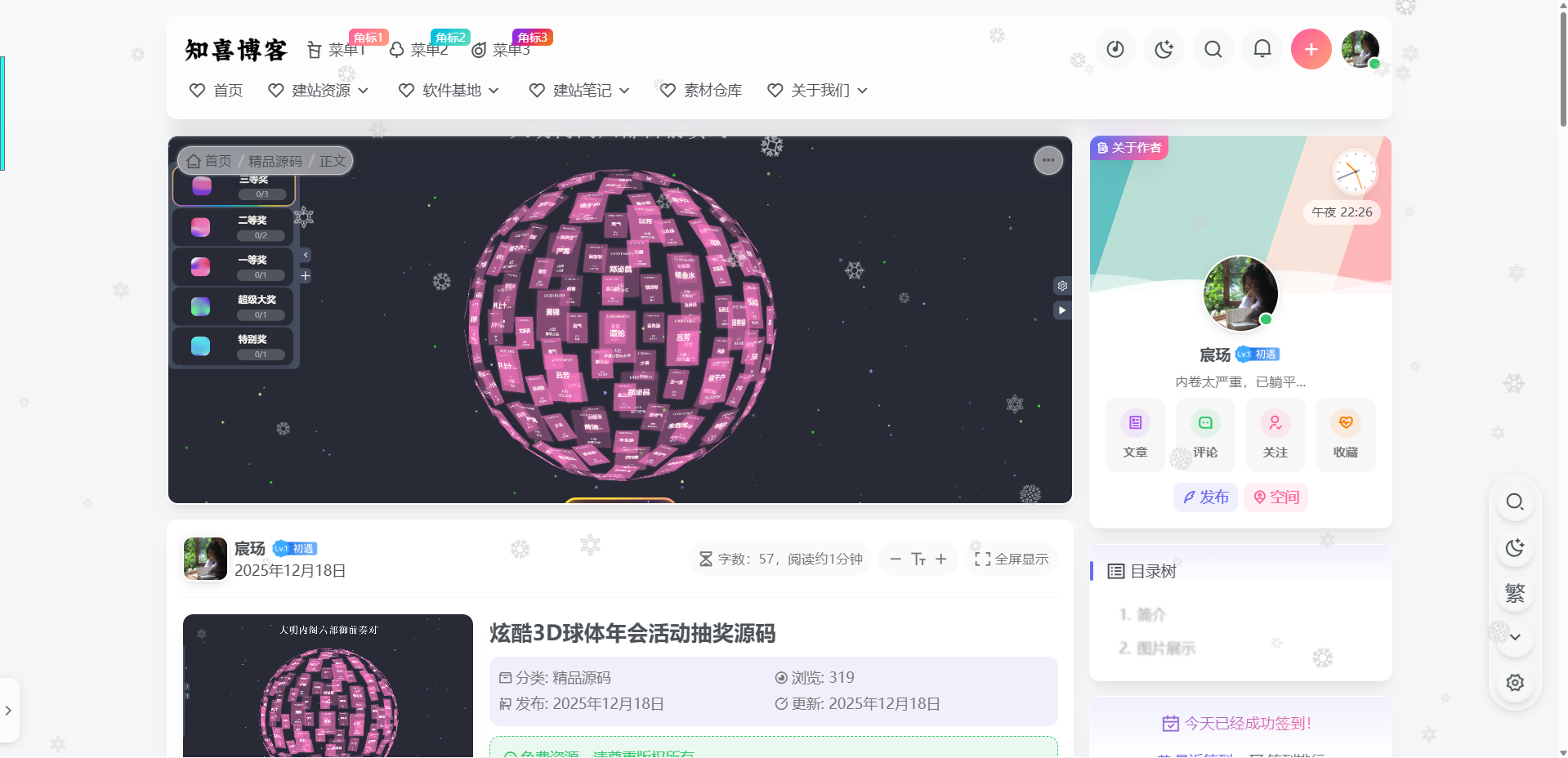Go to 首页 in navigation bar

[217, 91]
